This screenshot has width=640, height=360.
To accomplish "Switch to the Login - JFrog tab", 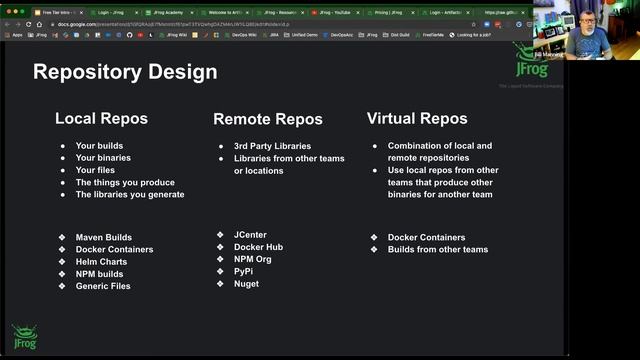I will pos(113,13).
